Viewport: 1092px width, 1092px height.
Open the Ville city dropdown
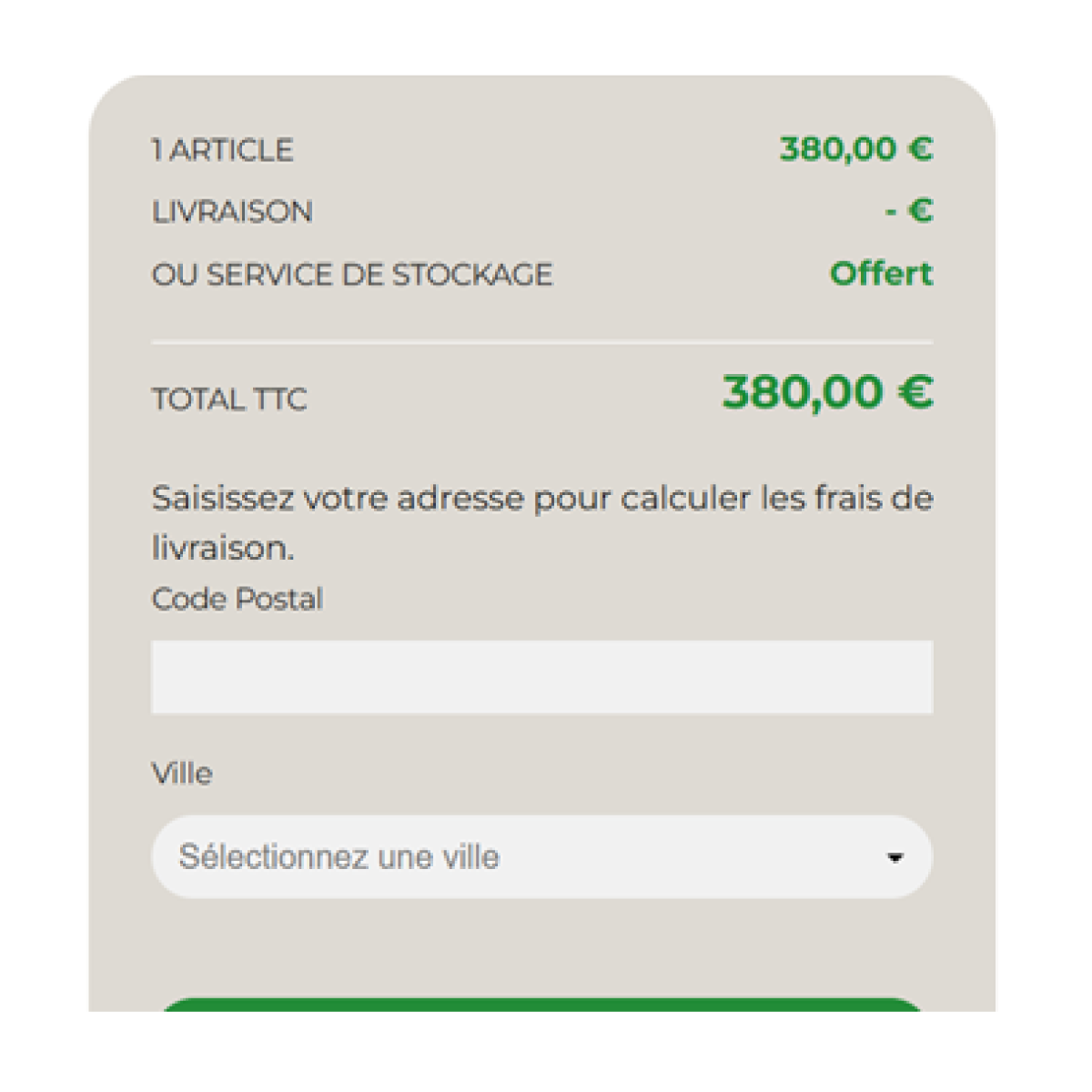pos(541,857)
